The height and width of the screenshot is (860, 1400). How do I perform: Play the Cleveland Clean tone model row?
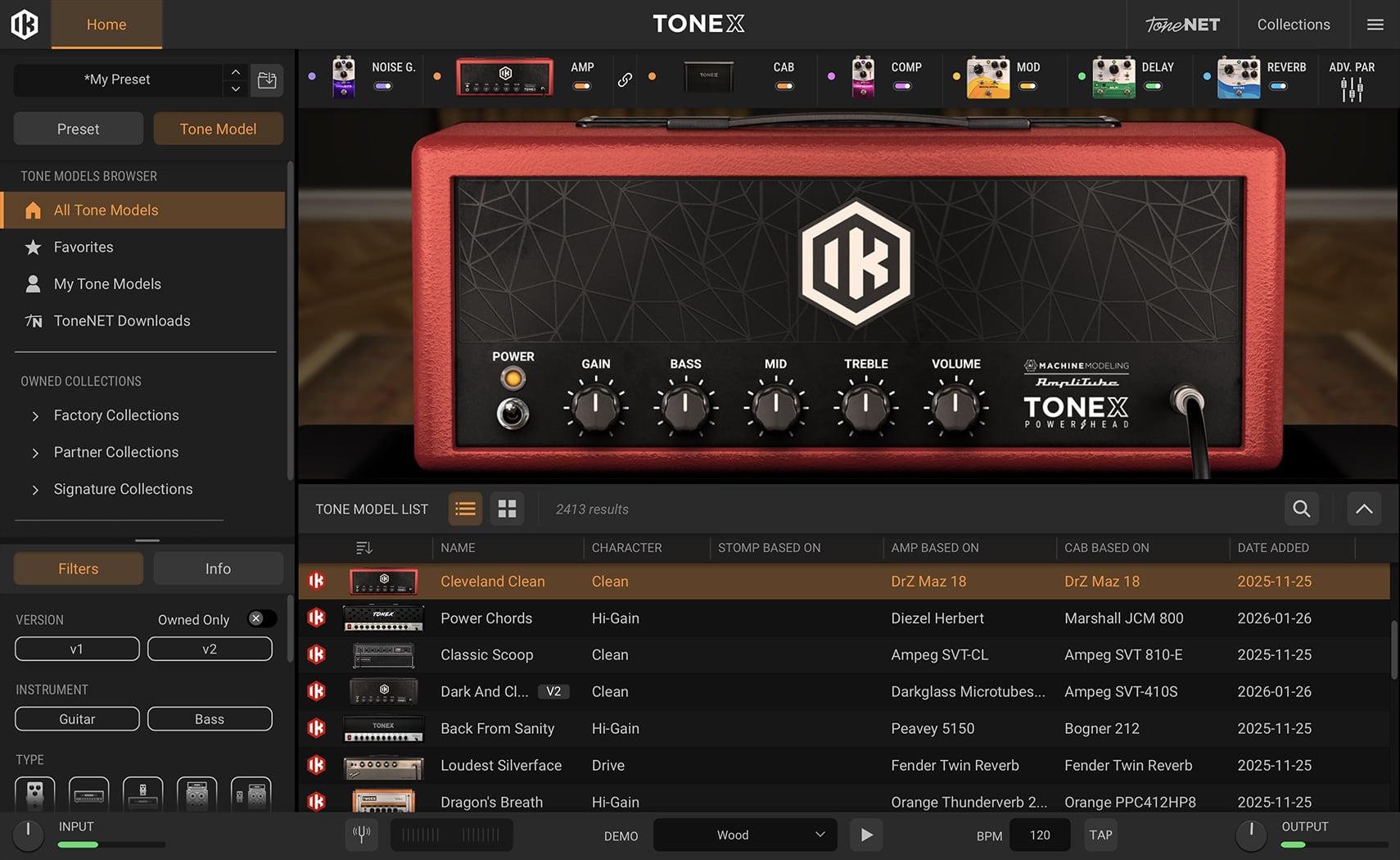tap(492, 581)
